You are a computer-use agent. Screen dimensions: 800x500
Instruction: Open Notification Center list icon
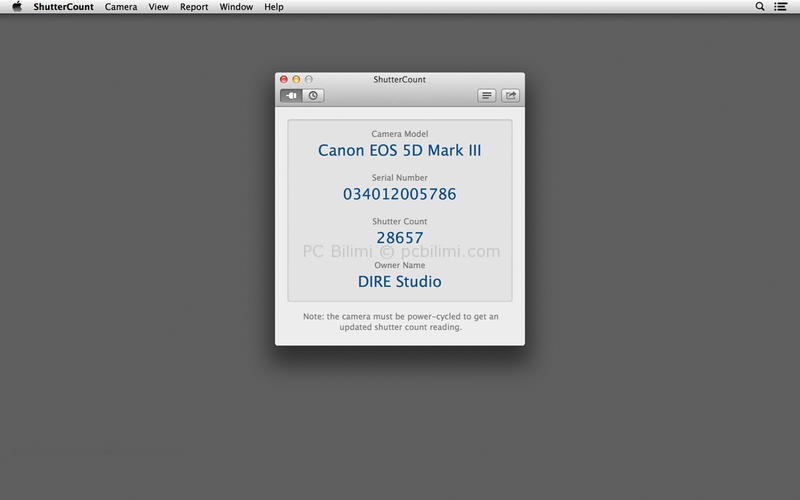[x=780, y=7]
